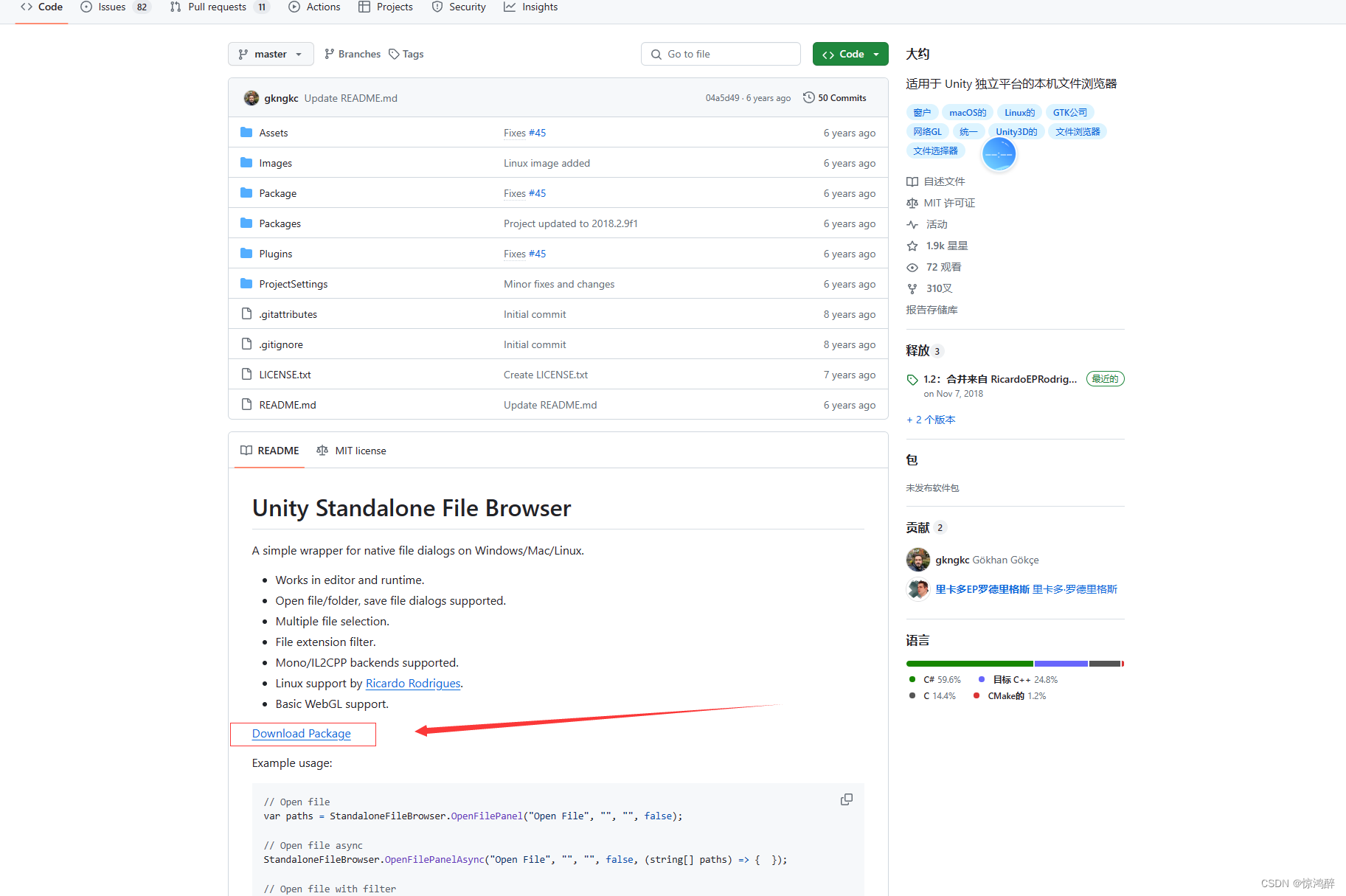The width and height of the screenshot is (1346, 896).
Task: Open the C# 59.6% language link
Action: pyautogui.click(x=935, y=680)
